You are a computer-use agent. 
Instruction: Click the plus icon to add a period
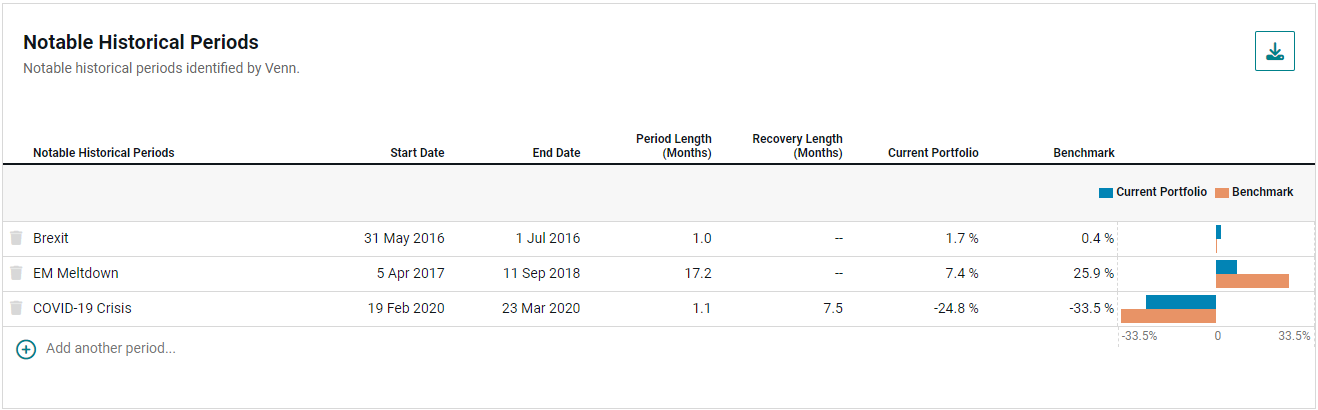point(26,349)
